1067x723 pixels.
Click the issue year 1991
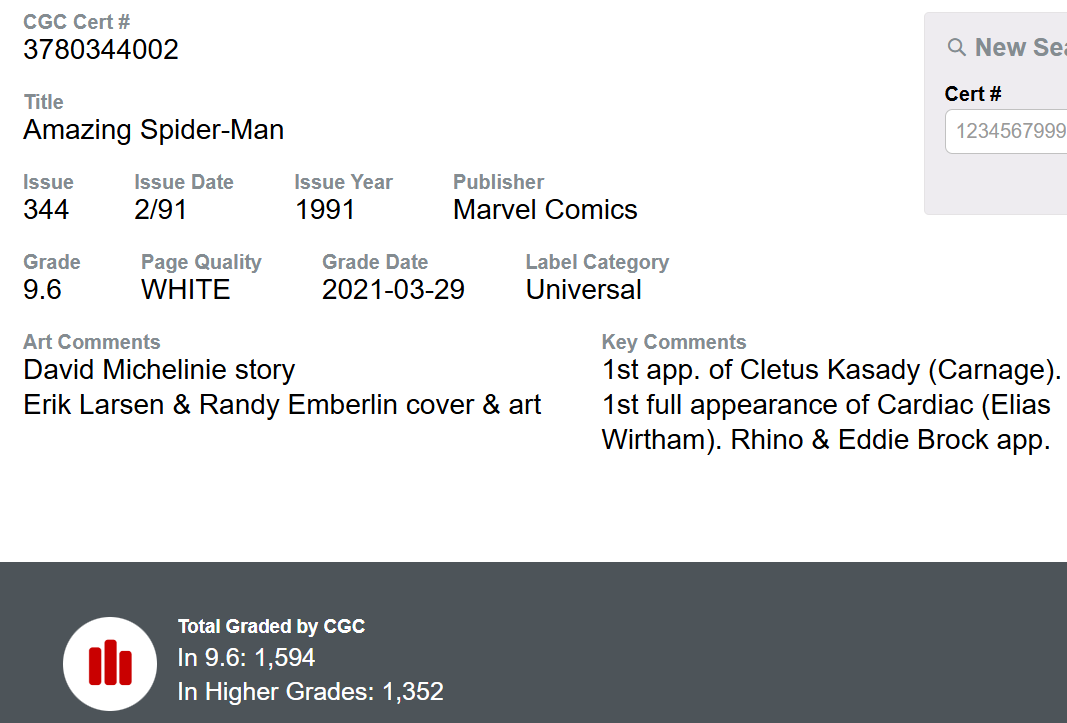pos(325,210)
